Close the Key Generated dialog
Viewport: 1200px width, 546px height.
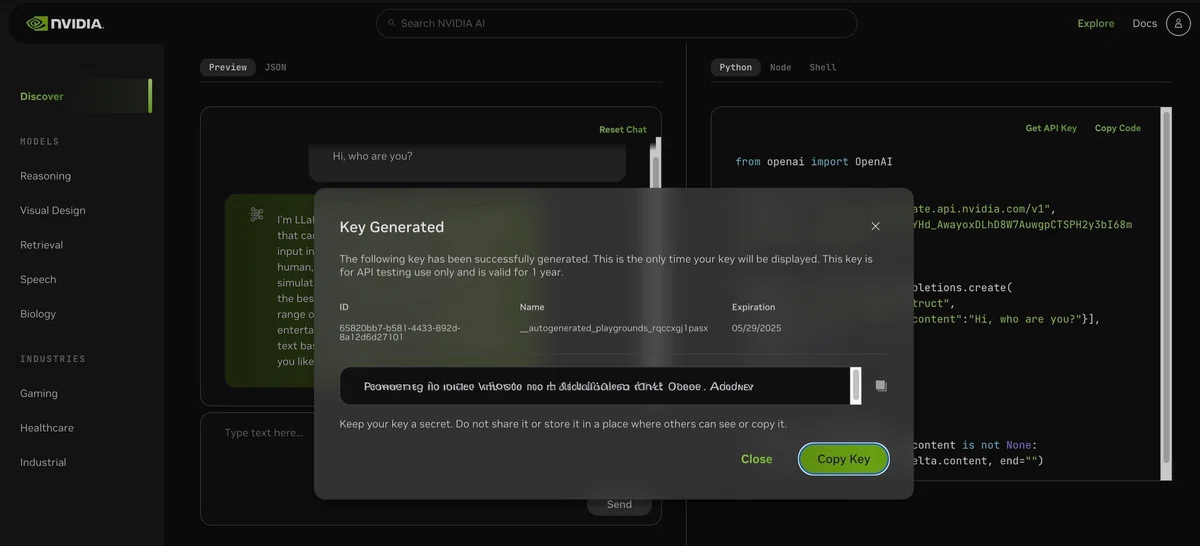pos(875,226)
